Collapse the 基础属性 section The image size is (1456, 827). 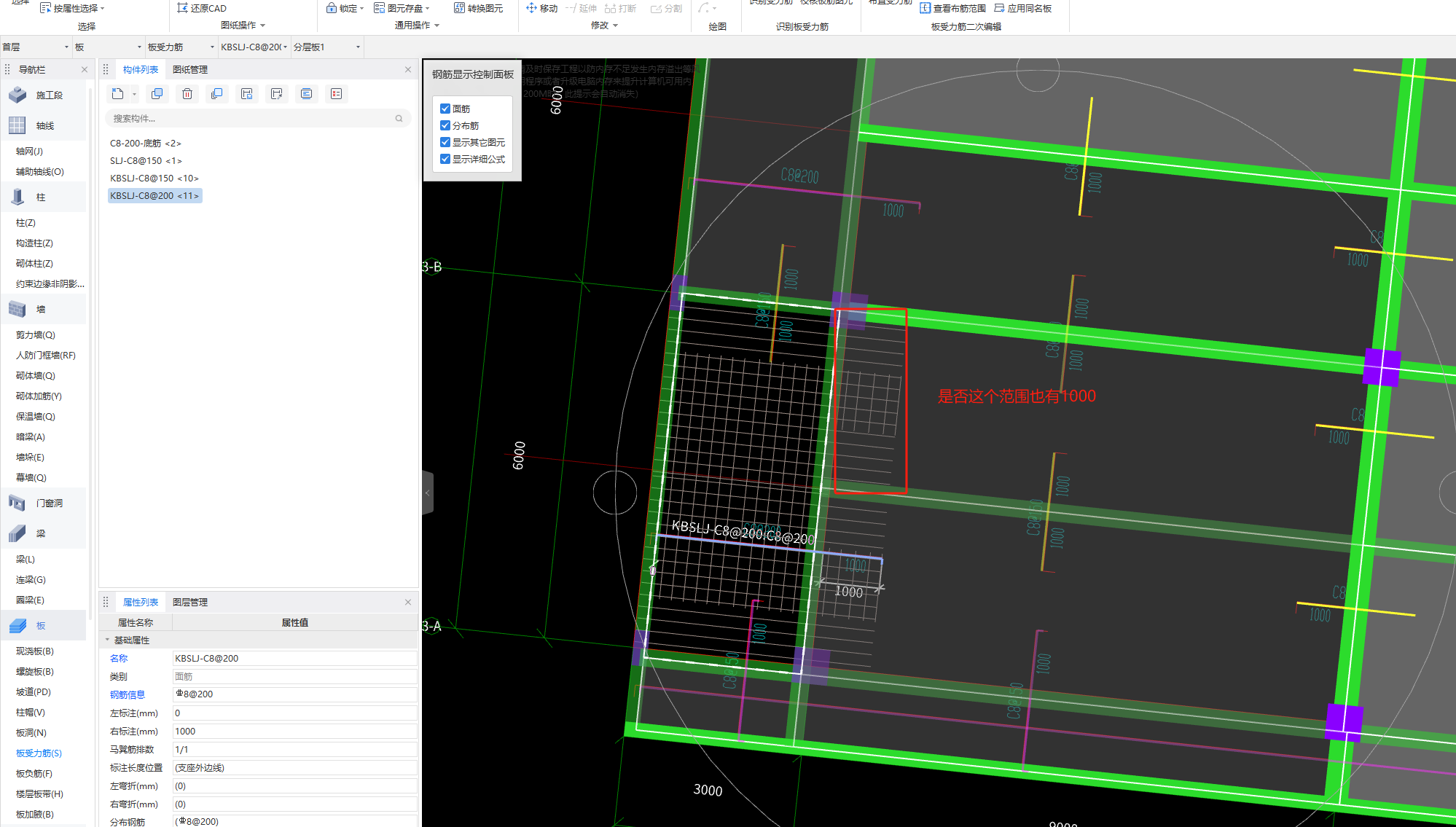(x=107, y=640)
